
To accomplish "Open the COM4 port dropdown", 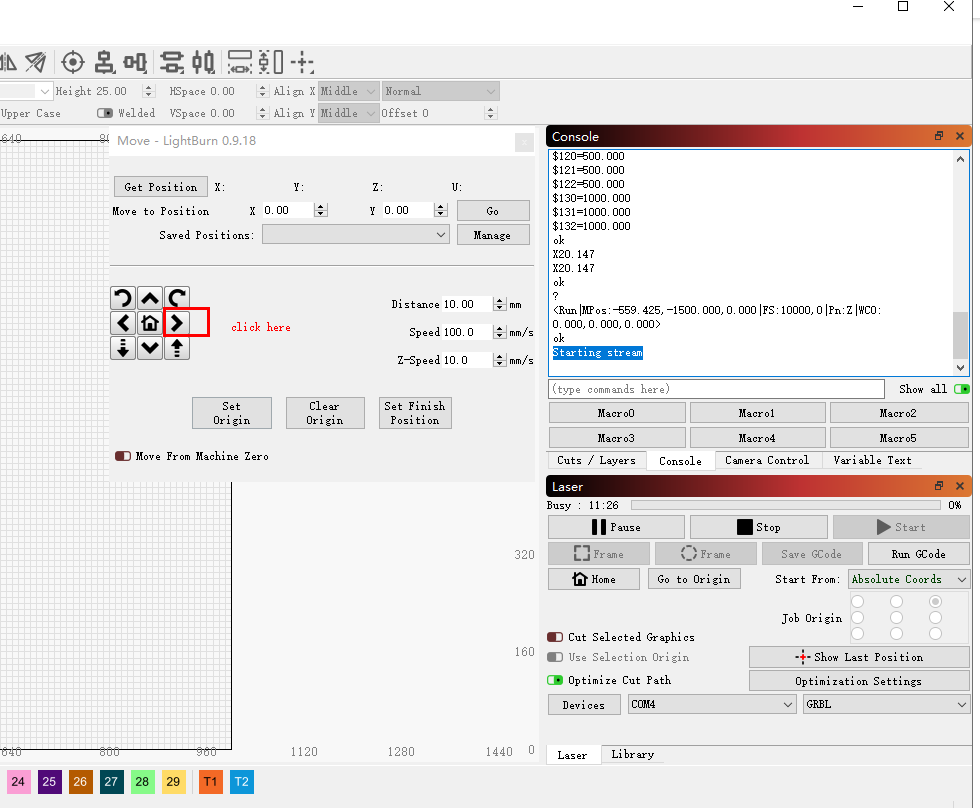I will tap(711, 704).
